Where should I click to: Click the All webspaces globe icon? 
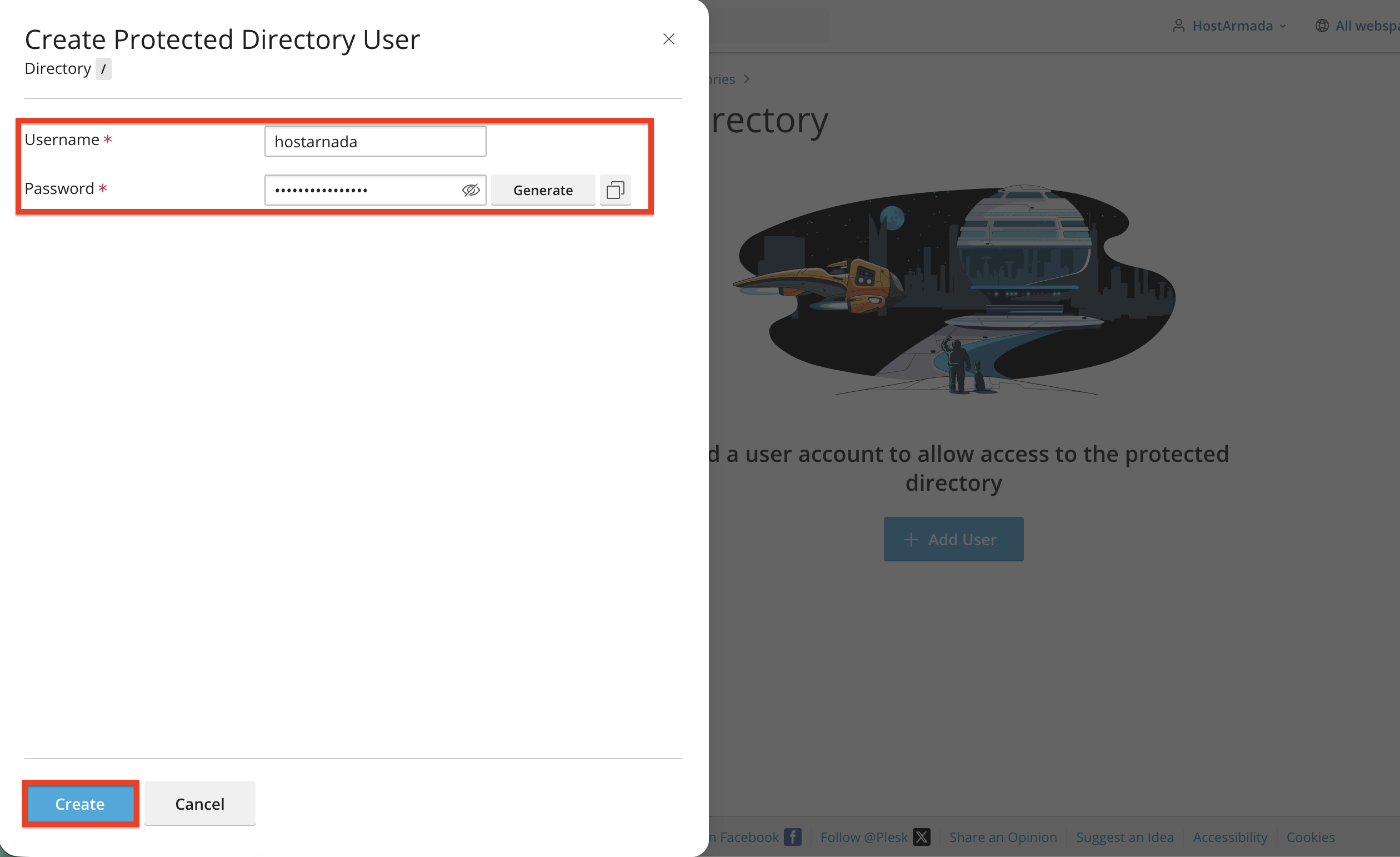coord(1322,26)
